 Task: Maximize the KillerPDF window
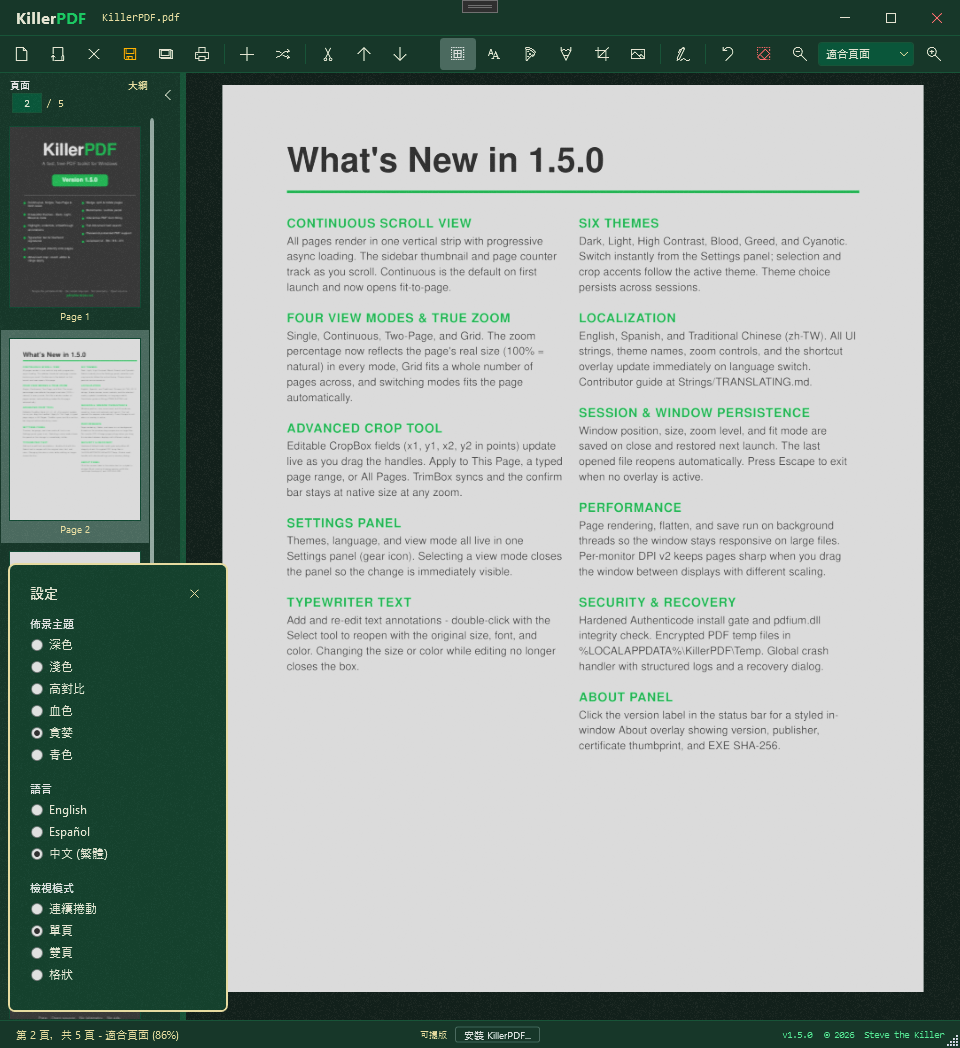click(891, 18)
